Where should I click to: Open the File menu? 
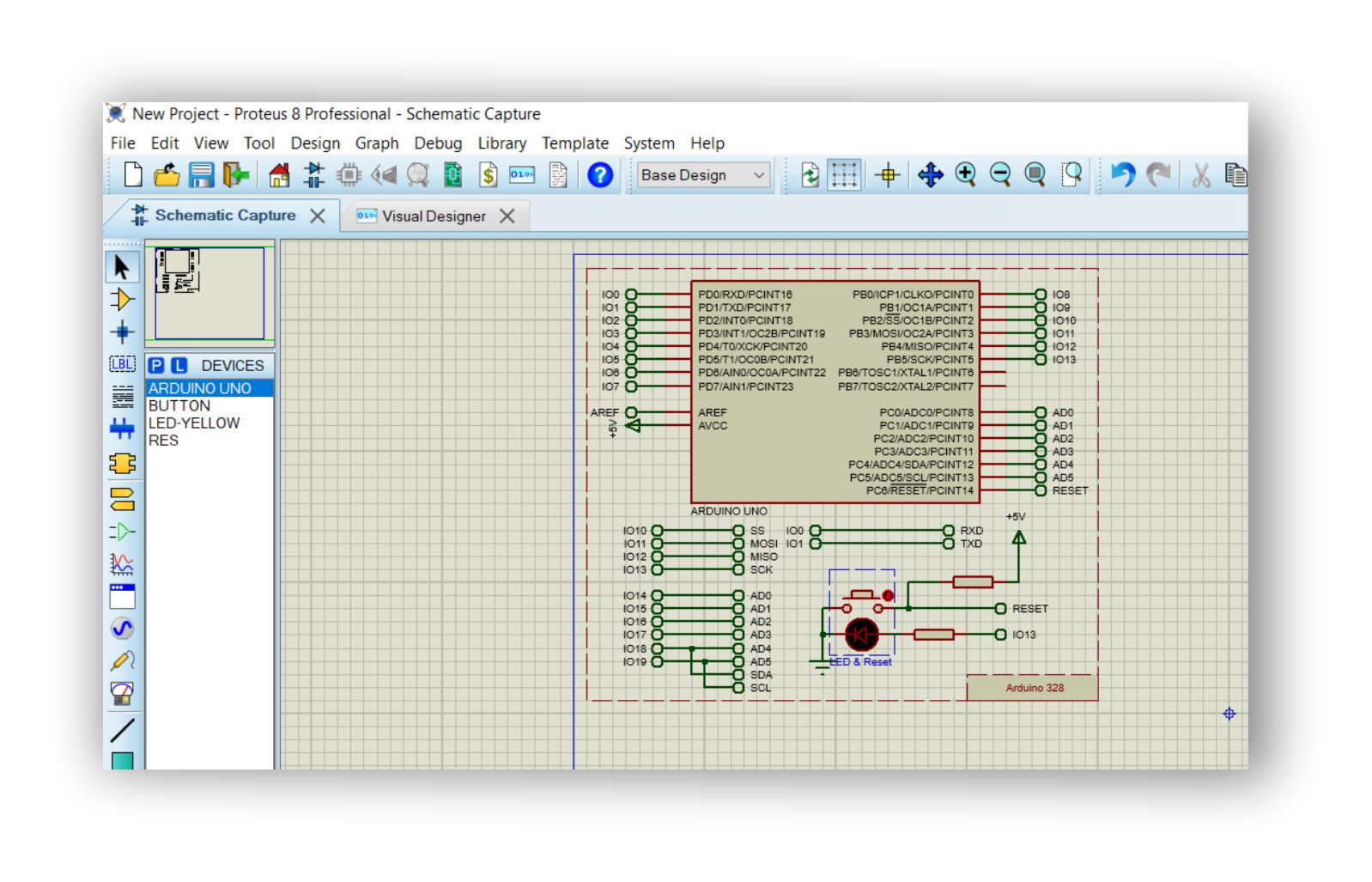click(x=123, y=143)
